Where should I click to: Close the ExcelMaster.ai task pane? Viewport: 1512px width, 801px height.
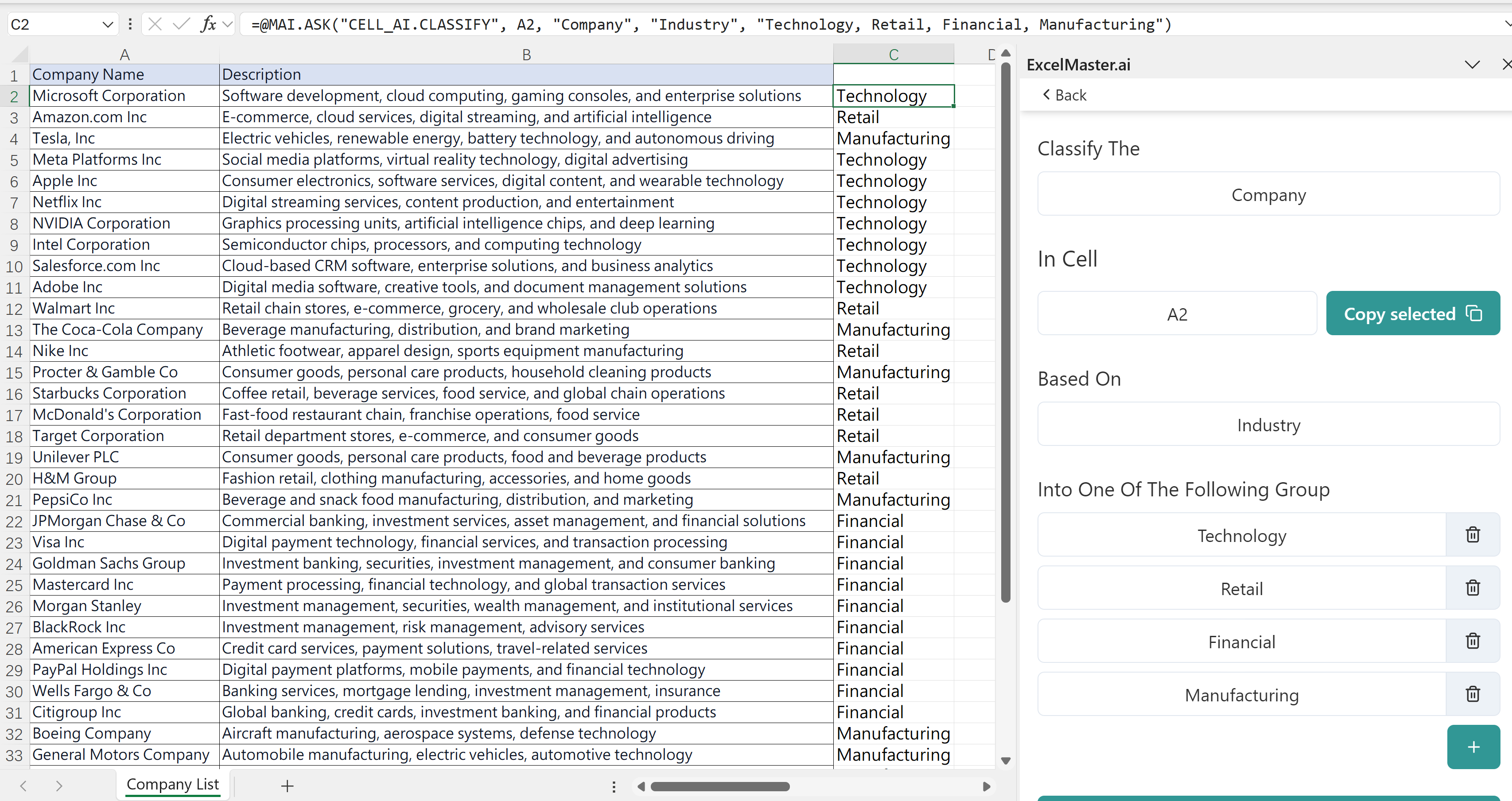(x=1506, y=65)
